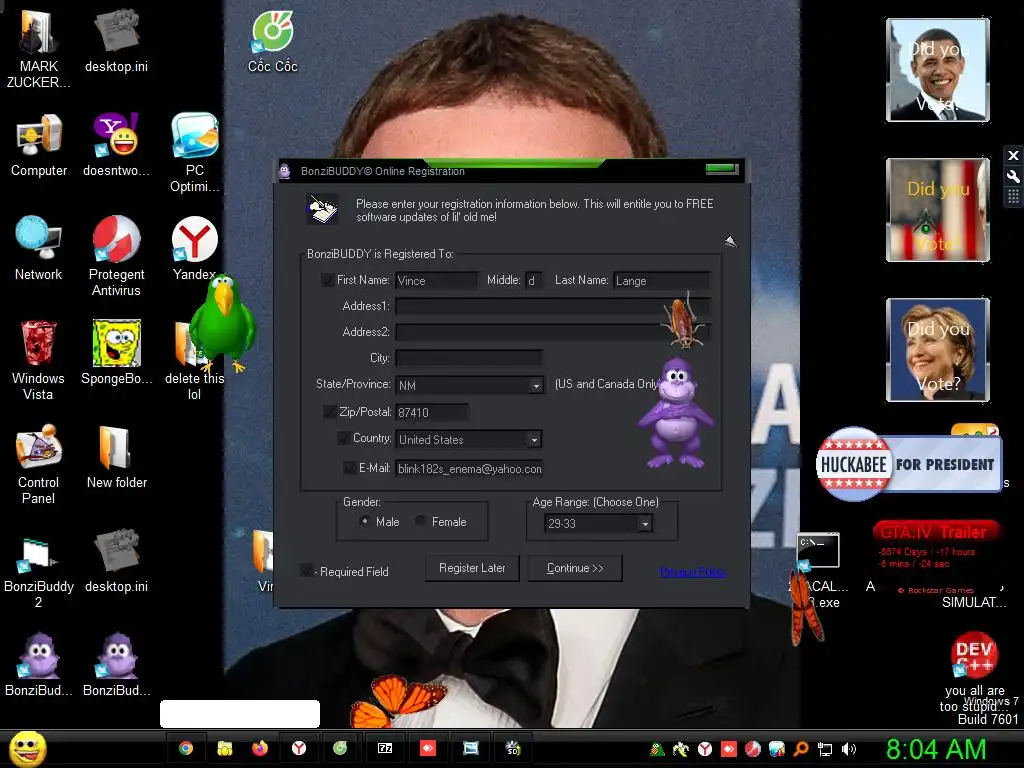Click the network tray icon
This screenshot has height=768, width=1024.
click(x=825, y=749)
